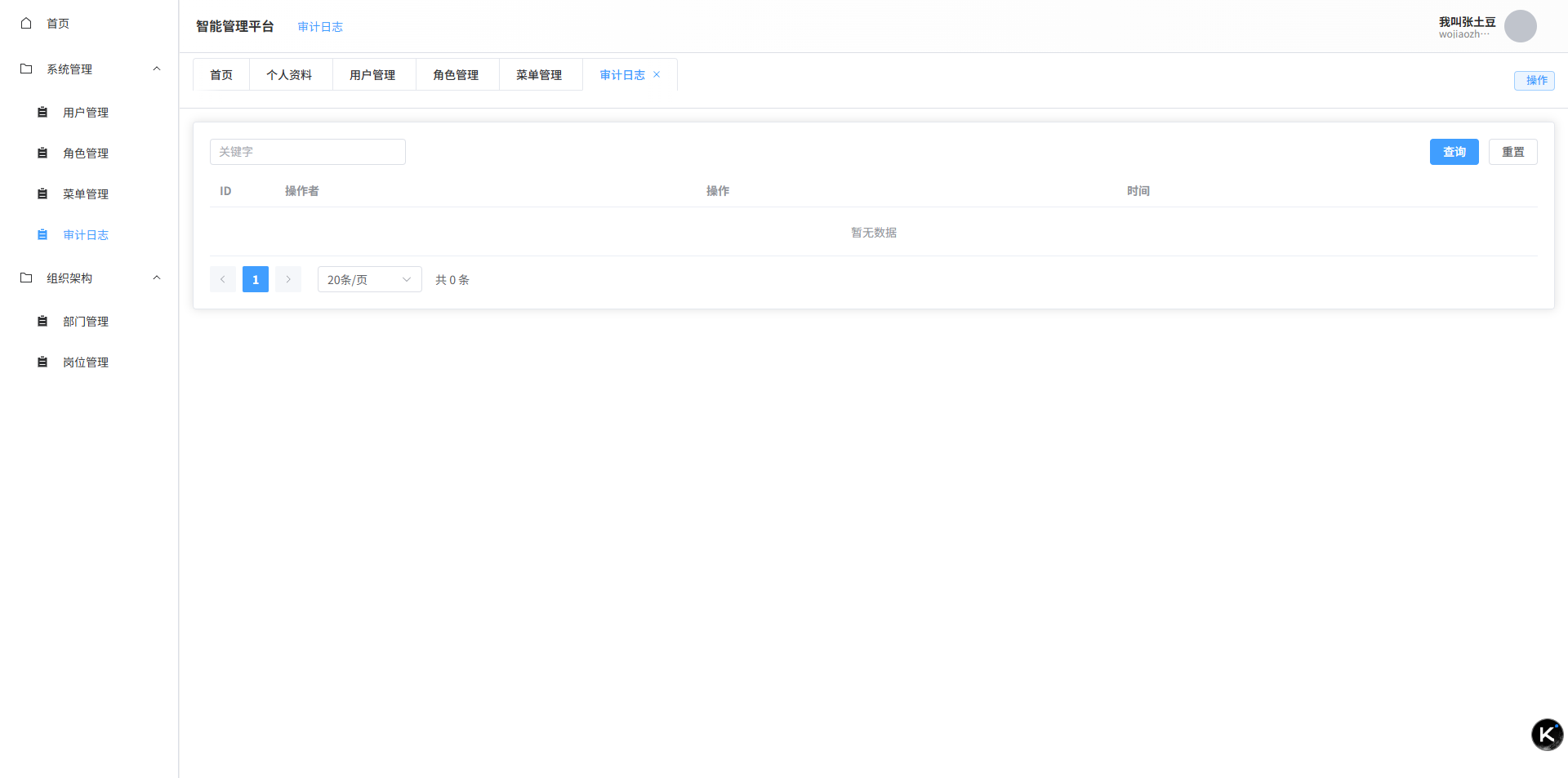Switch to the 角色管理 tab
Image resolution: width=1568 pixels, height=778 pixels.
(457, 74)
